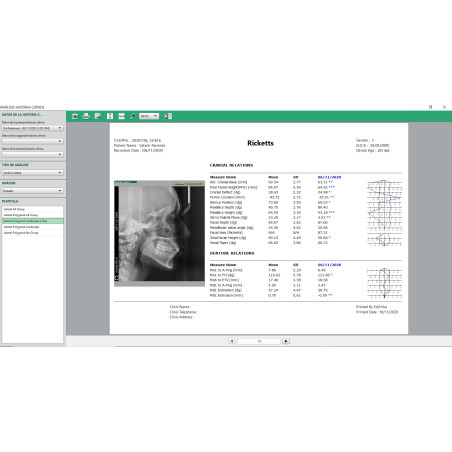The image size is (452, 452).
Task: Open the Tipo de Análisis dropdown
Action: (x=32, y=173)
